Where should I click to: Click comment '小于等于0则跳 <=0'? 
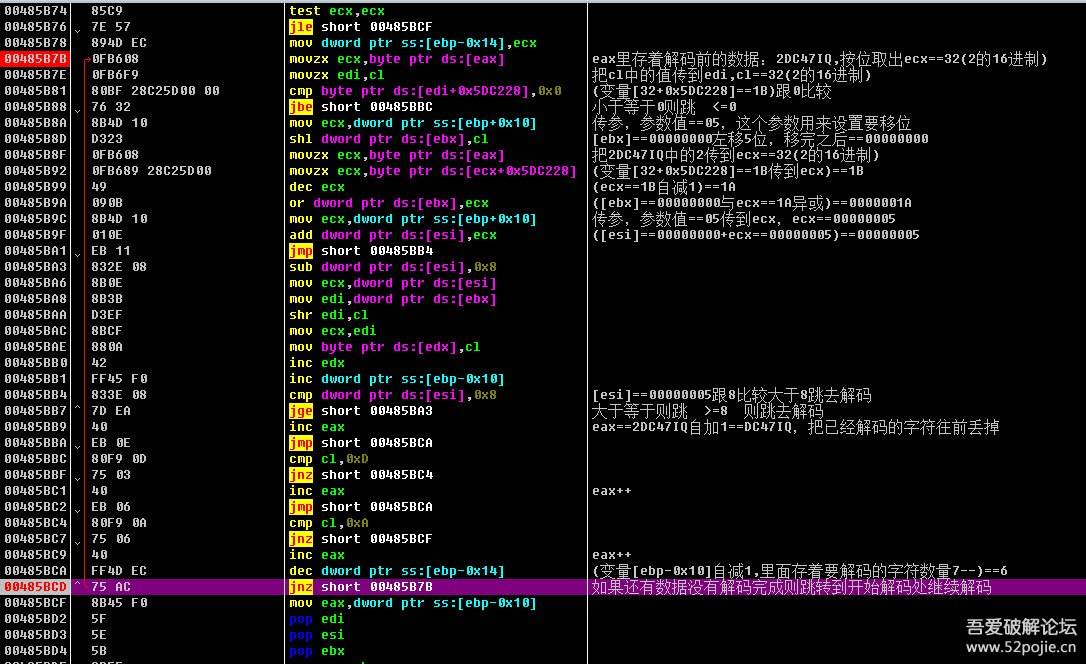pos(664,107)
